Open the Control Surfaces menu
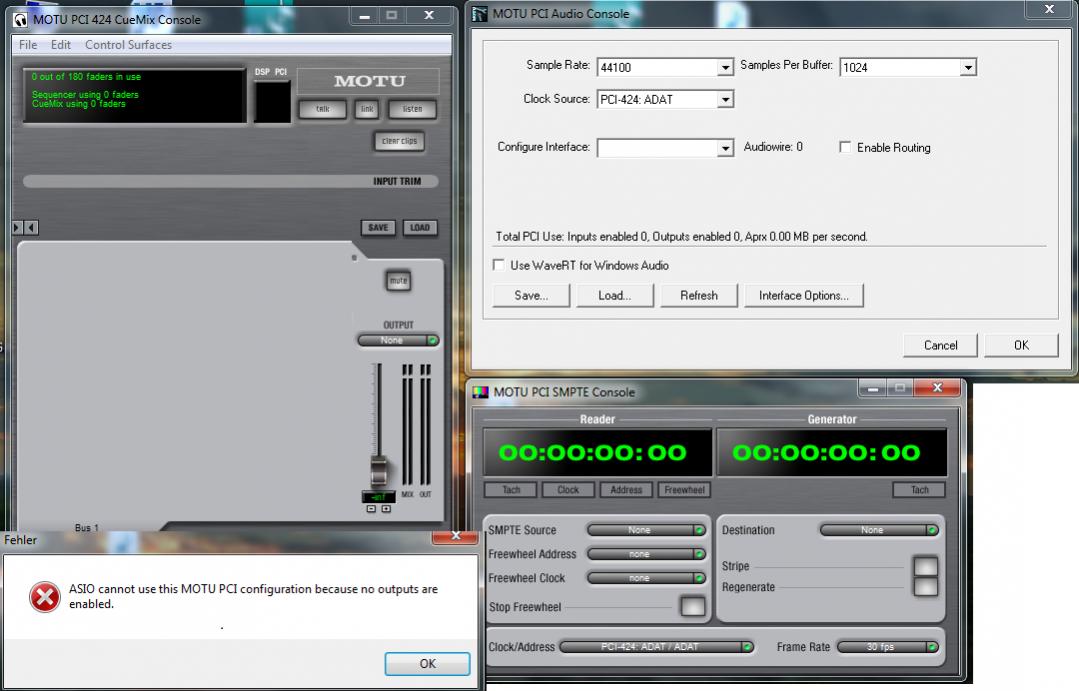1079x691 pixels. click(129, 45)
